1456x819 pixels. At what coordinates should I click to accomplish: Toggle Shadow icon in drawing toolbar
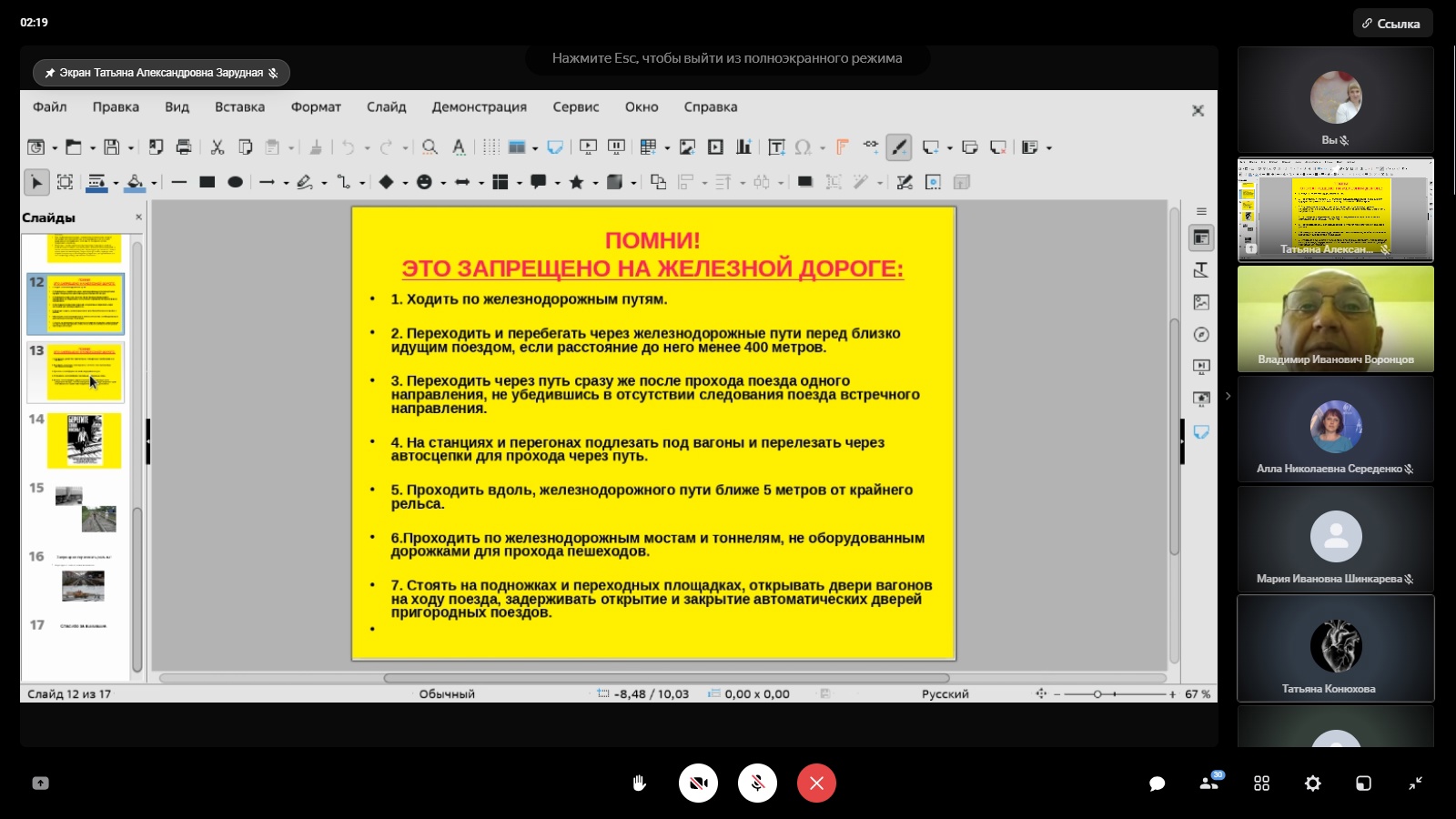click(x=804, y=182)
